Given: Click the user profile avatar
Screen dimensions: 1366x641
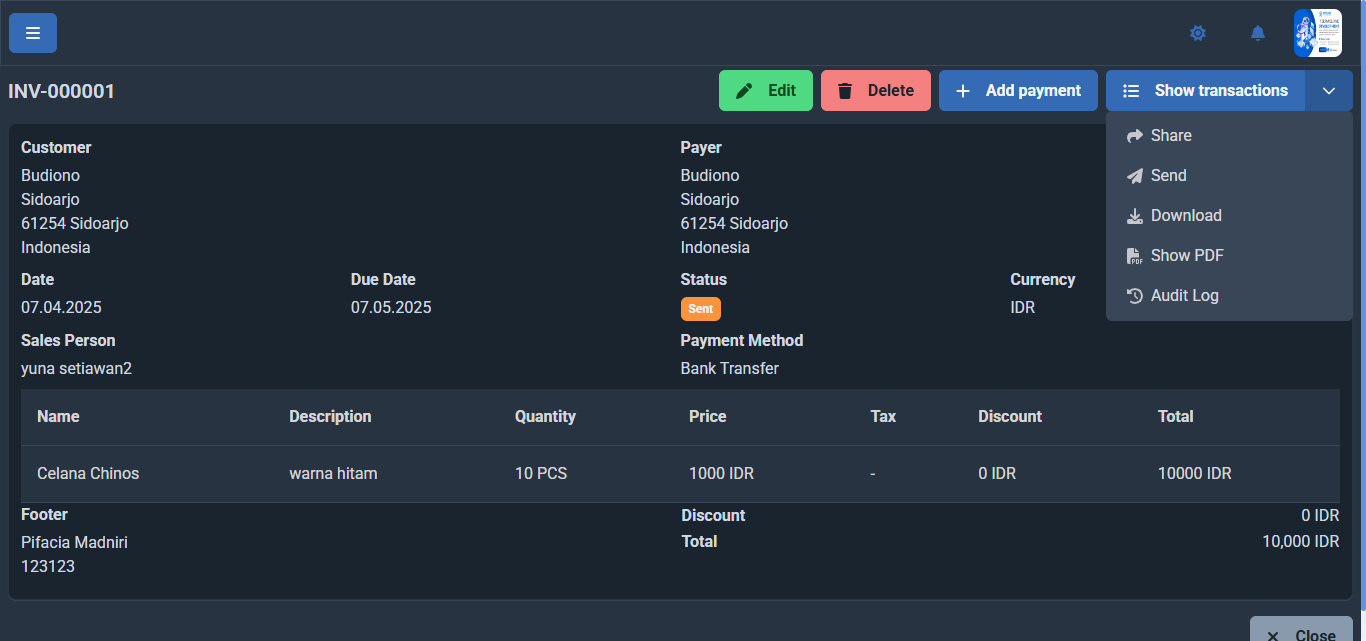Looking at the screenshot, I should 1317,33.
